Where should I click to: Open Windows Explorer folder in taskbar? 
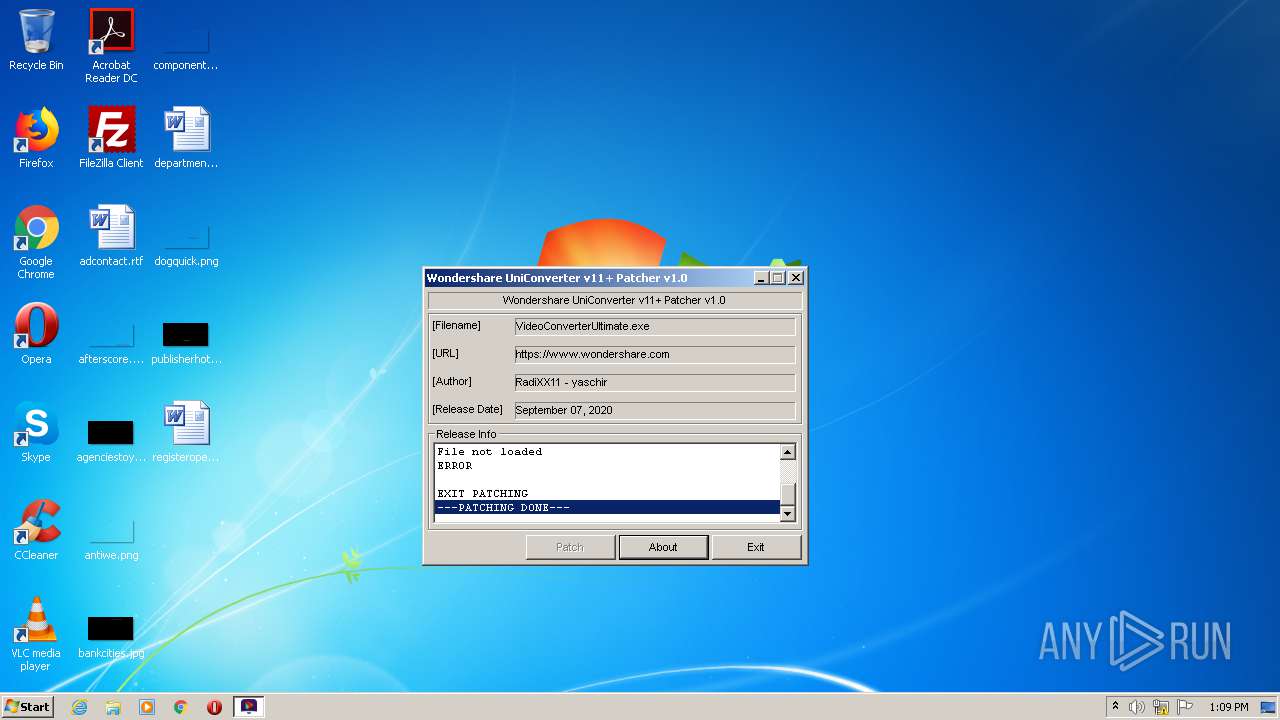113,707
